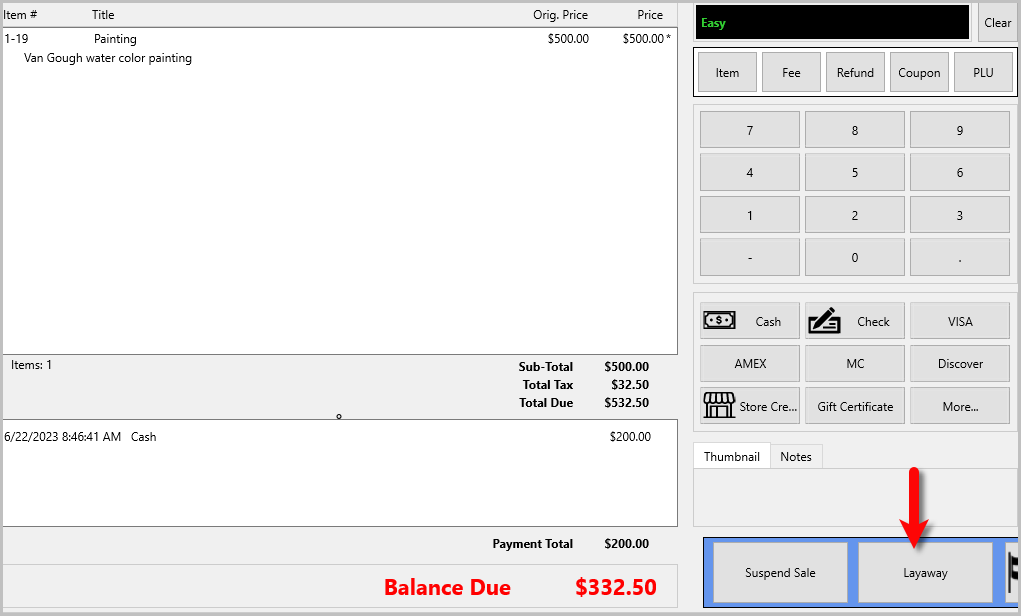Click the $32.50 Total Tax value
This screenshot has width=1021, height=616.
pyautogui.click(x=630, y=384)
